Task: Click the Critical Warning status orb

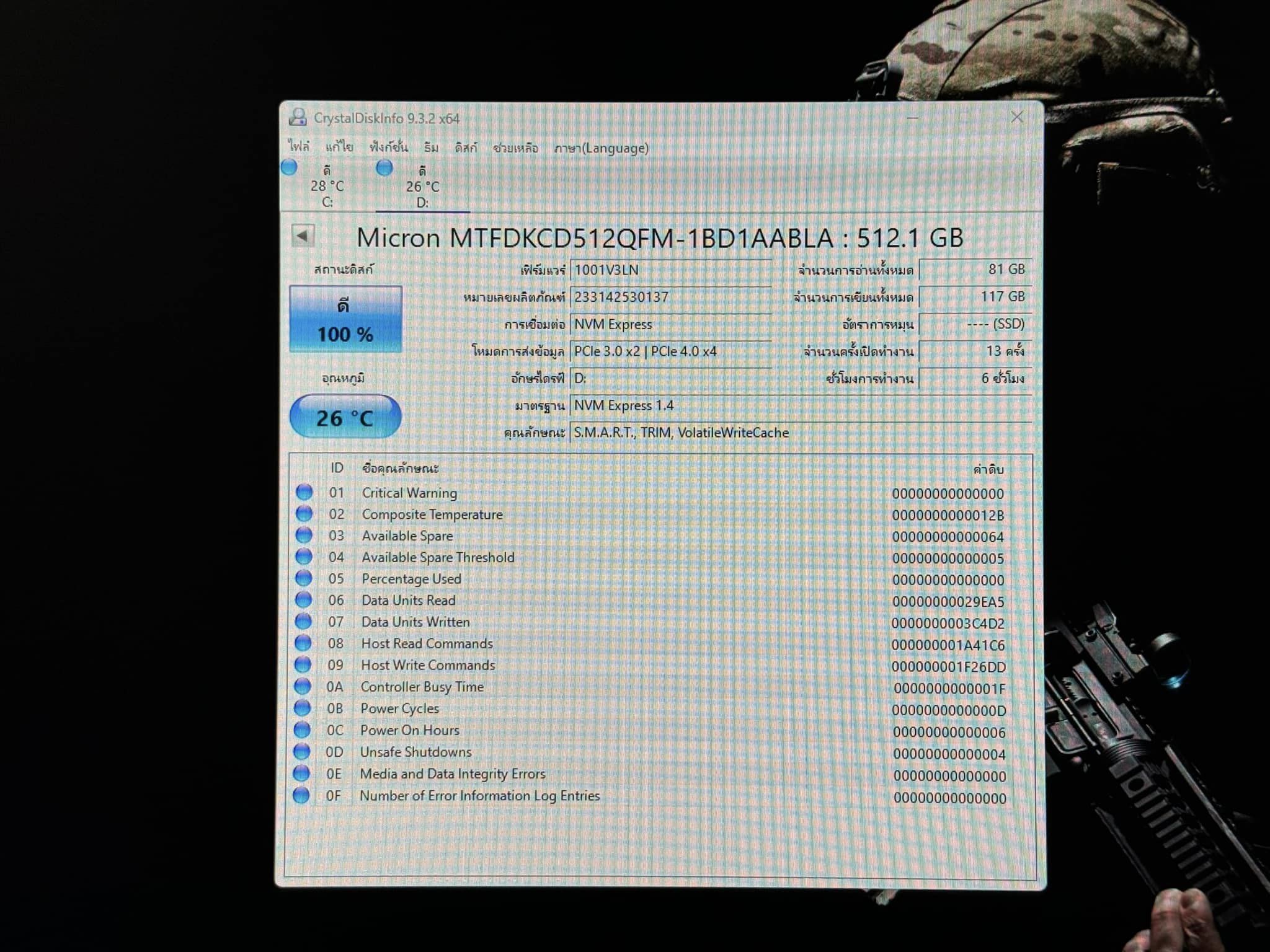Action: coord(304,492)
